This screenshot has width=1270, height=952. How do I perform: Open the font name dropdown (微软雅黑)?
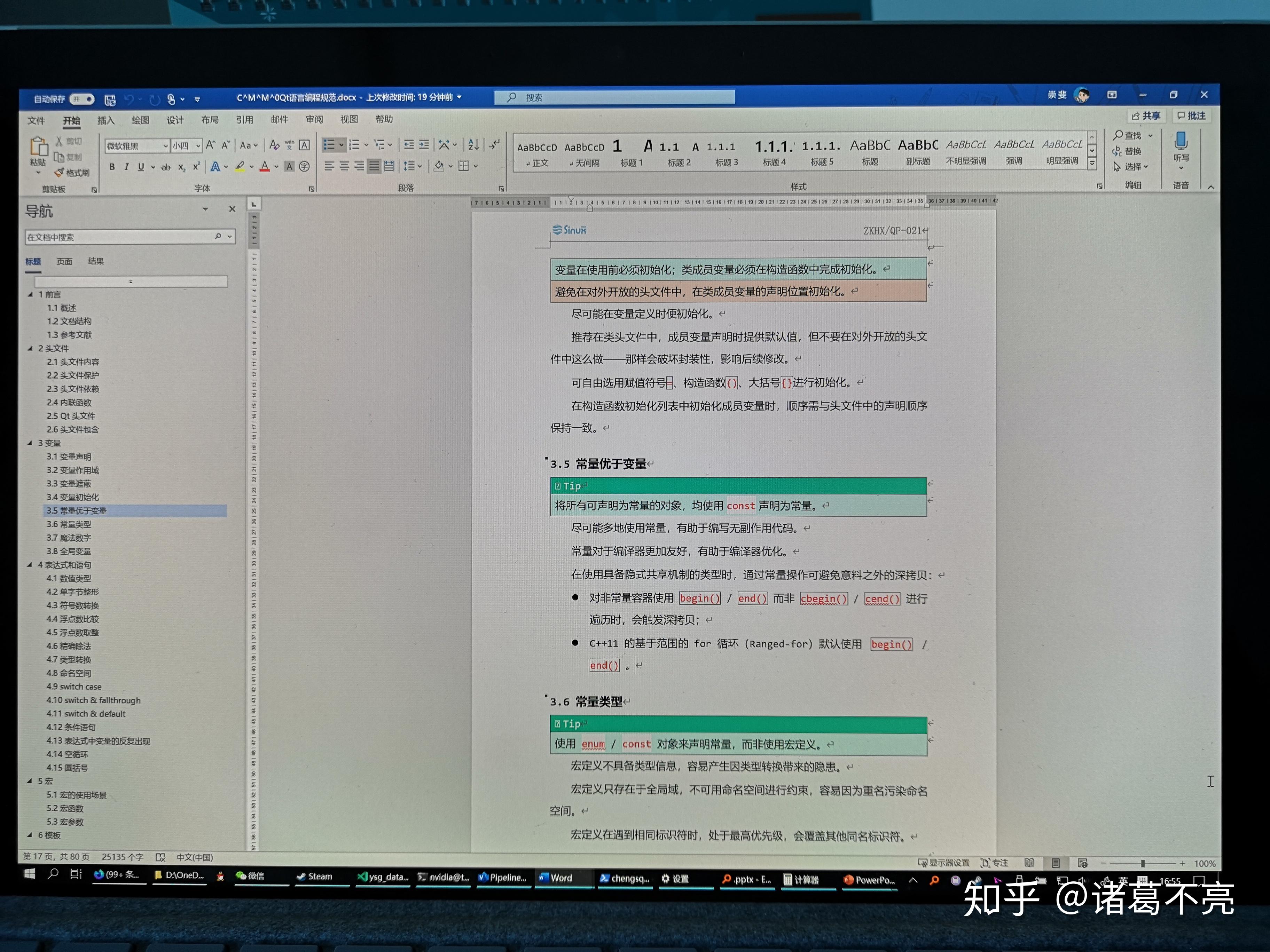point(166,146)
